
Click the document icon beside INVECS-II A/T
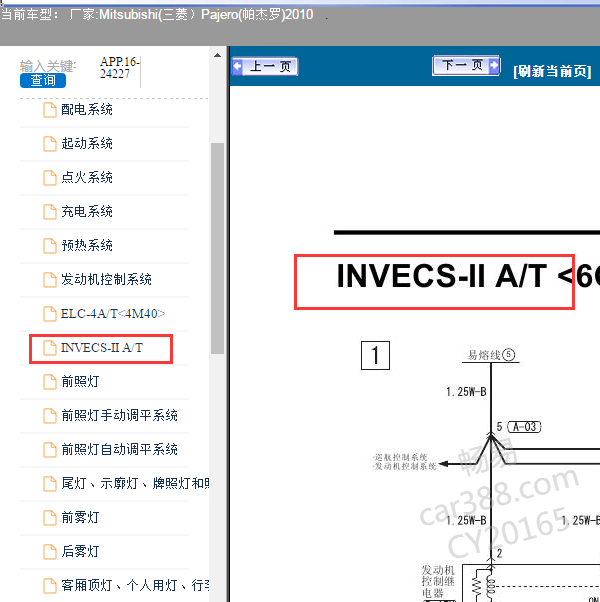coord(50,348)
